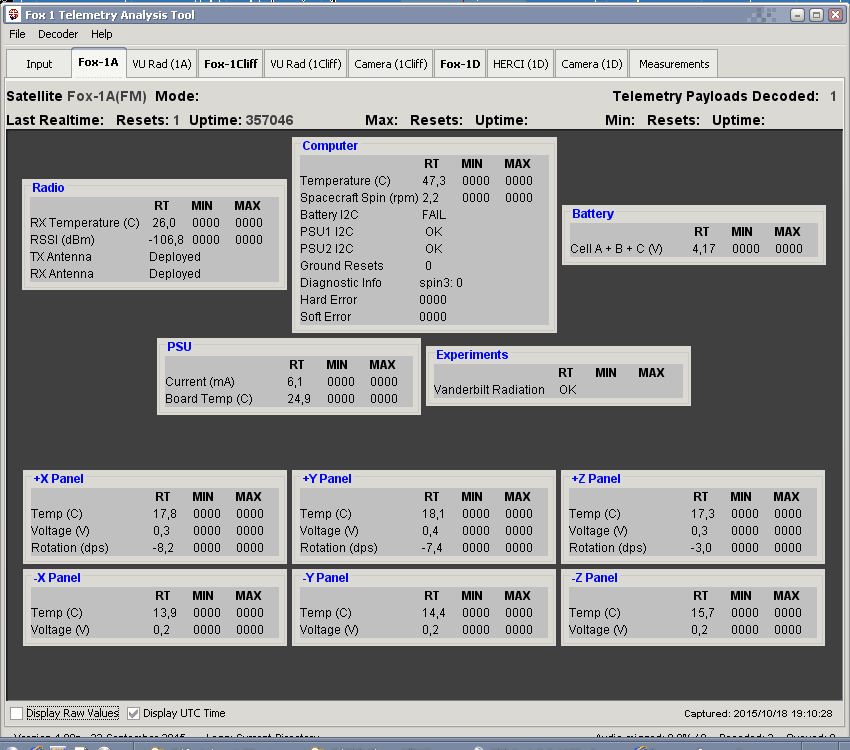Open the Decoder menu
The width and height of the screenshot is (850, 750).
pos(58,34)
